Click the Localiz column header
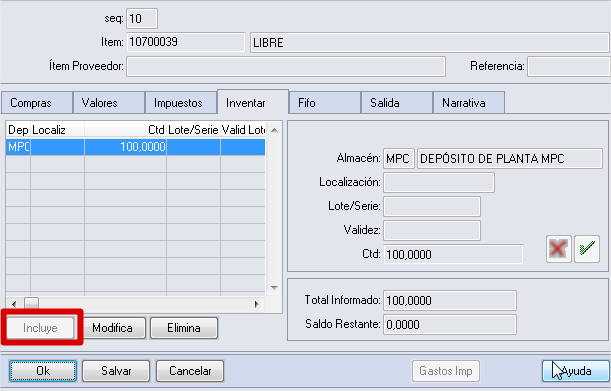This screenshot has height=391, width=611. coord(57,130)
